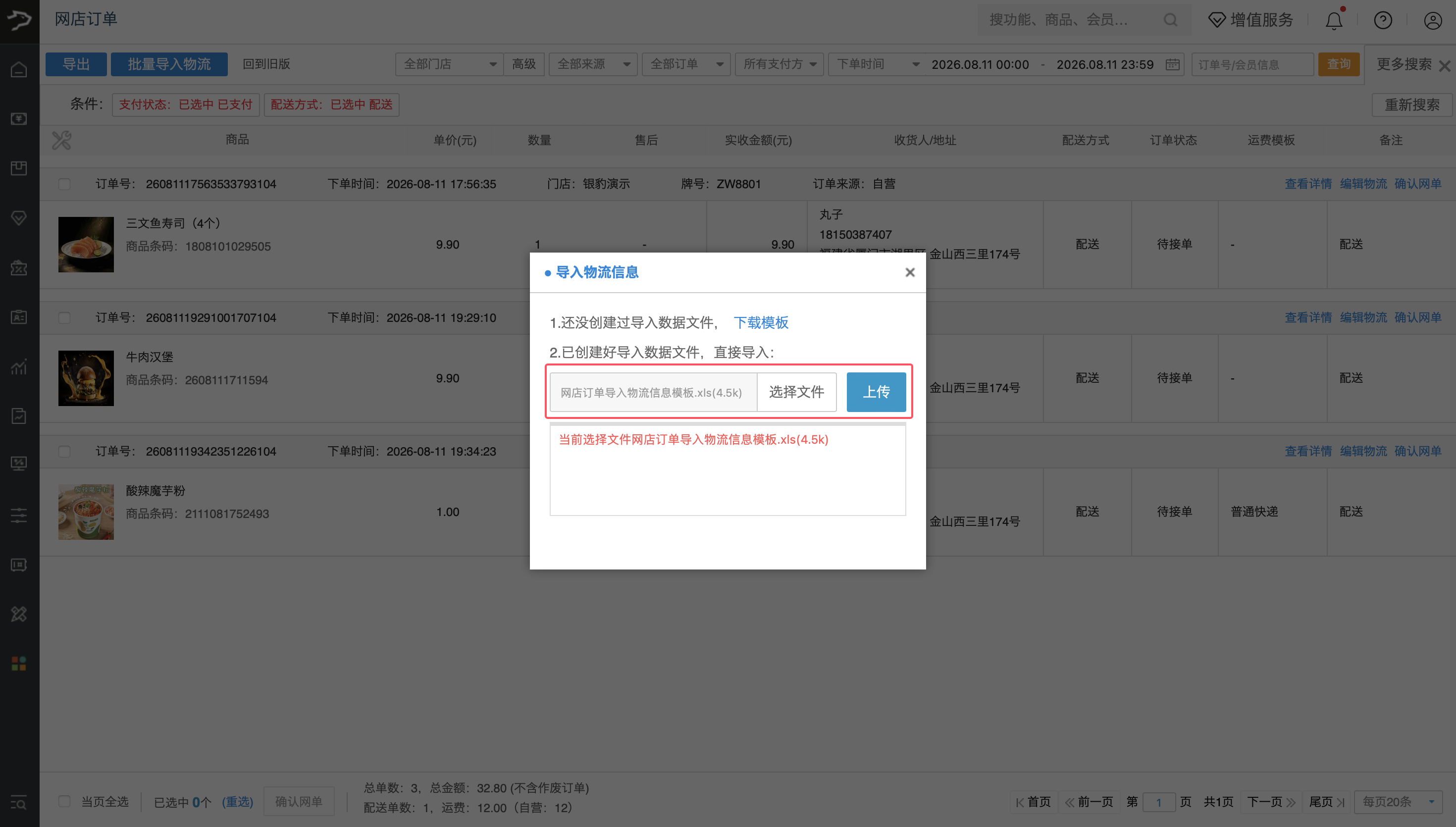Image resolution: width=1456 pixels, height=827 pixels.
Task: Open the column settings wrench icon
Action: 61,140
